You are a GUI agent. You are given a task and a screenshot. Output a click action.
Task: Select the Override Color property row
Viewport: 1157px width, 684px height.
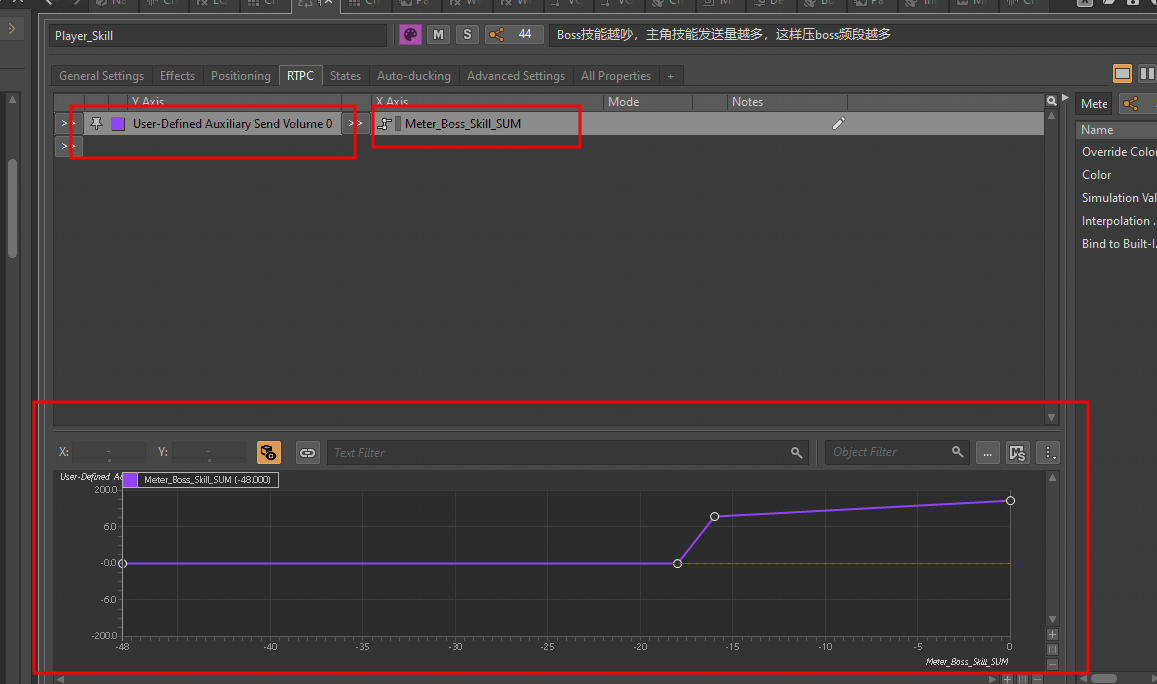tap(1116, 151)
